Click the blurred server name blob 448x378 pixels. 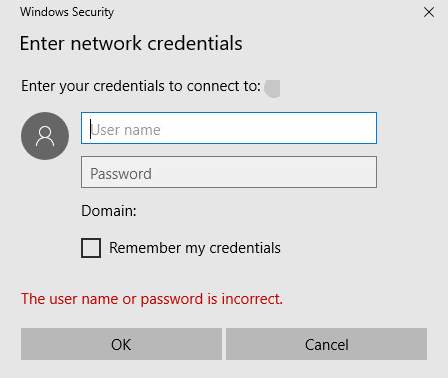click(272, 89)
